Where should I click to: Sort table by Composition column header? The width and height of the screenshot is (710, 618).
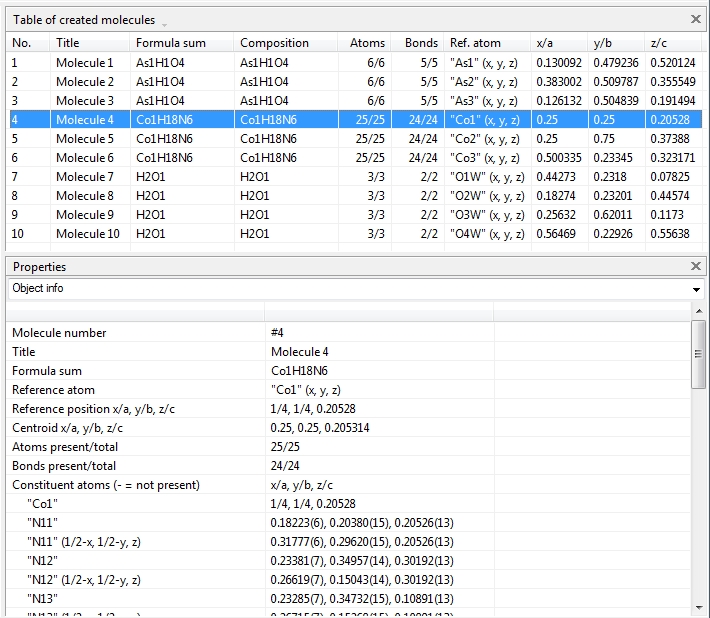point(274,43)
